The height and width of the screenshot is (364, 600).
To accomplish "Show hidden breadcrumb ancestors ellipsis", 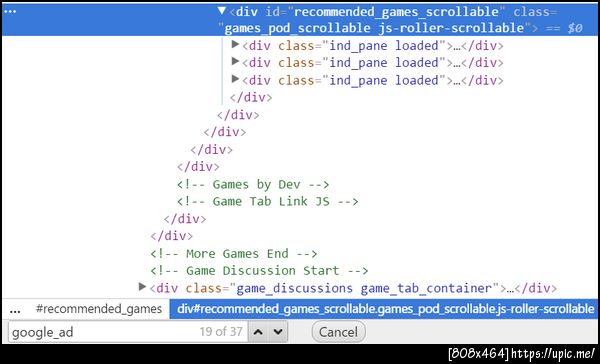I will tap(15, 310).
